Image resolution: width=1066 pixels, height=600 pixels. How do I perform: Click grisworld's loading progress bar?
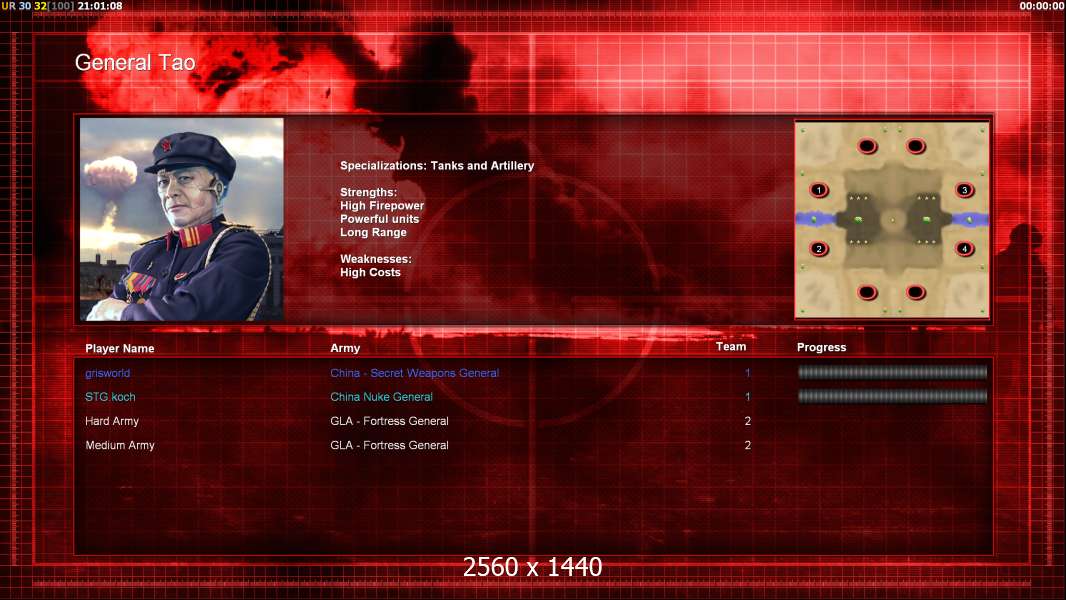tap(892, 372)
